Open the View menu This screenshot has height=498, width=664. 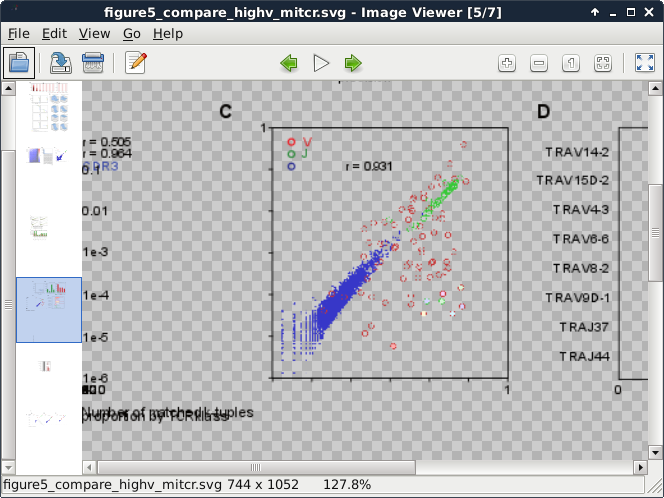(x=94, y=33)
